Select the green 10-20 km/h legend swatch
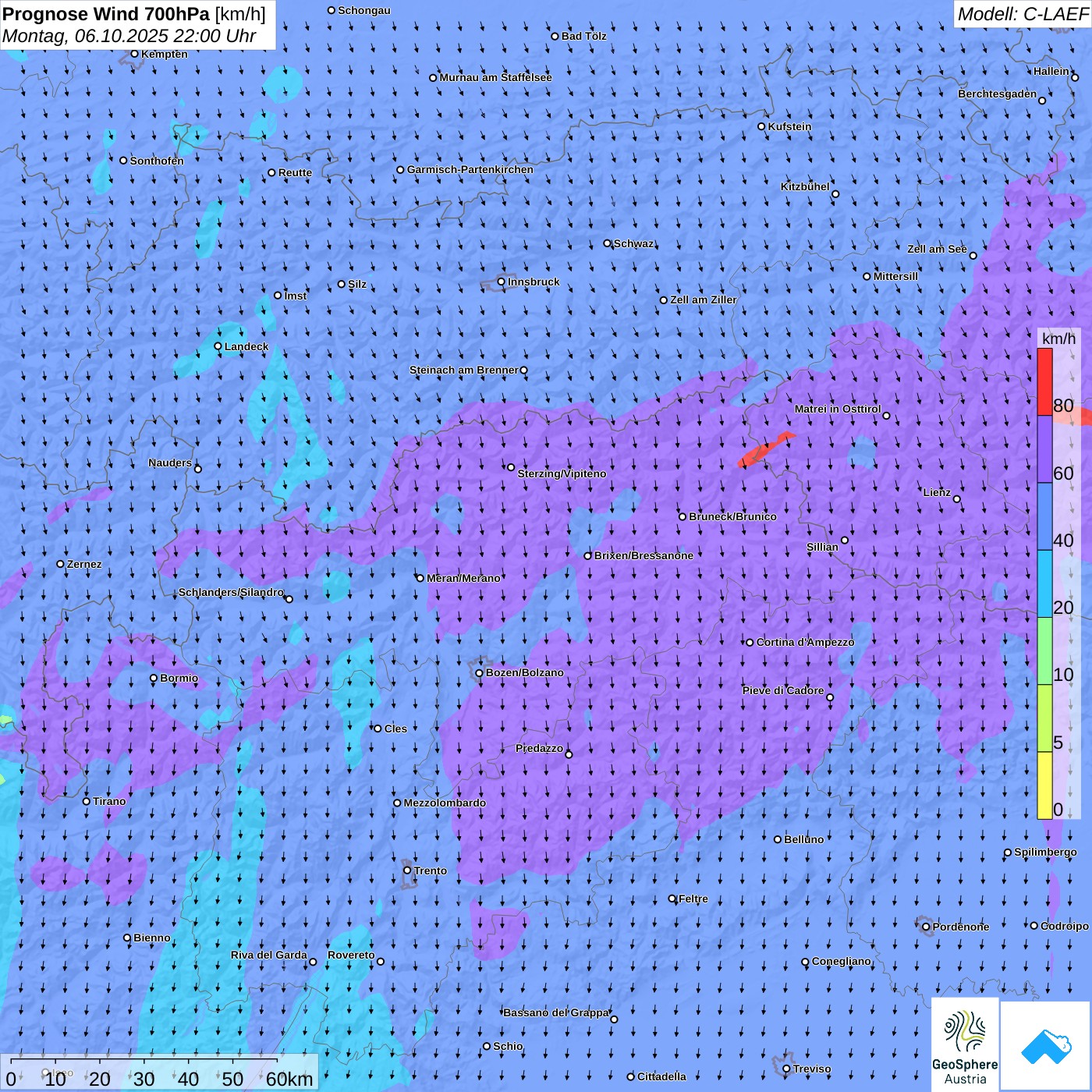 pos(1044,651)
